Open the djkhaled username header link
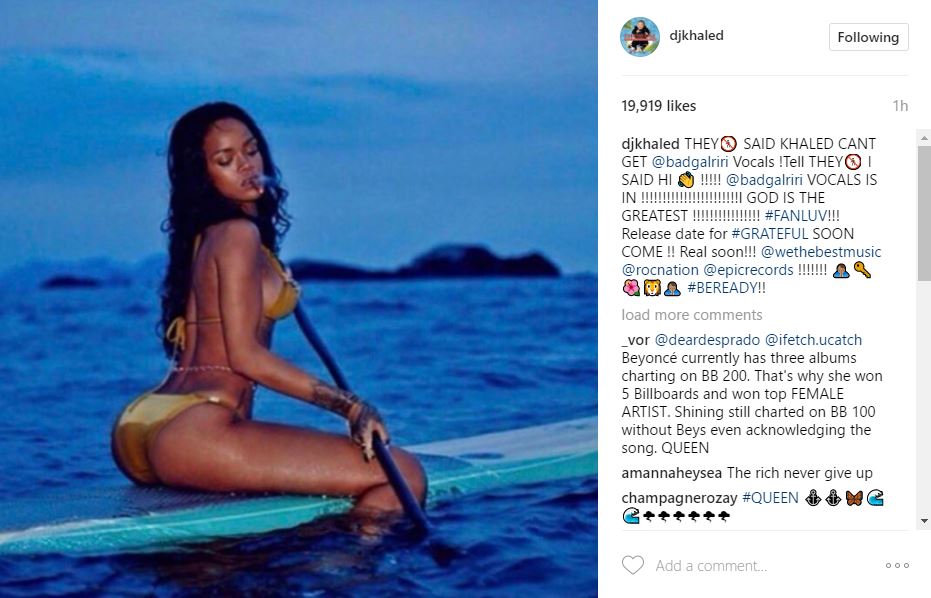Image resolution: width=931 pixels, height=598 pixels. pos(696,36)
